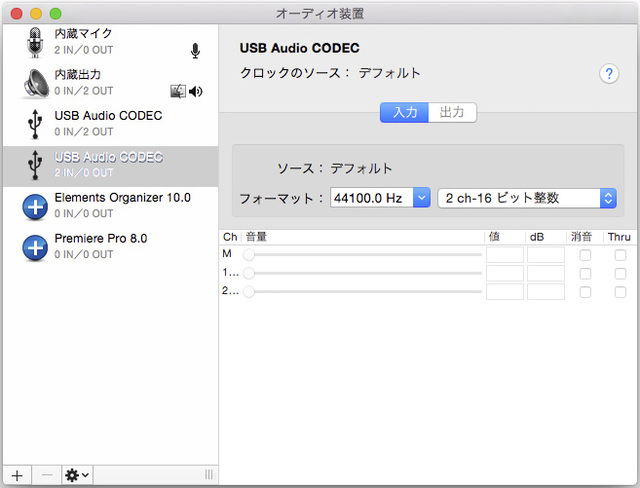Switch to the 入力 input tab
The height and width of the screenshot is (488, 640).
click(x=404, y=113)
